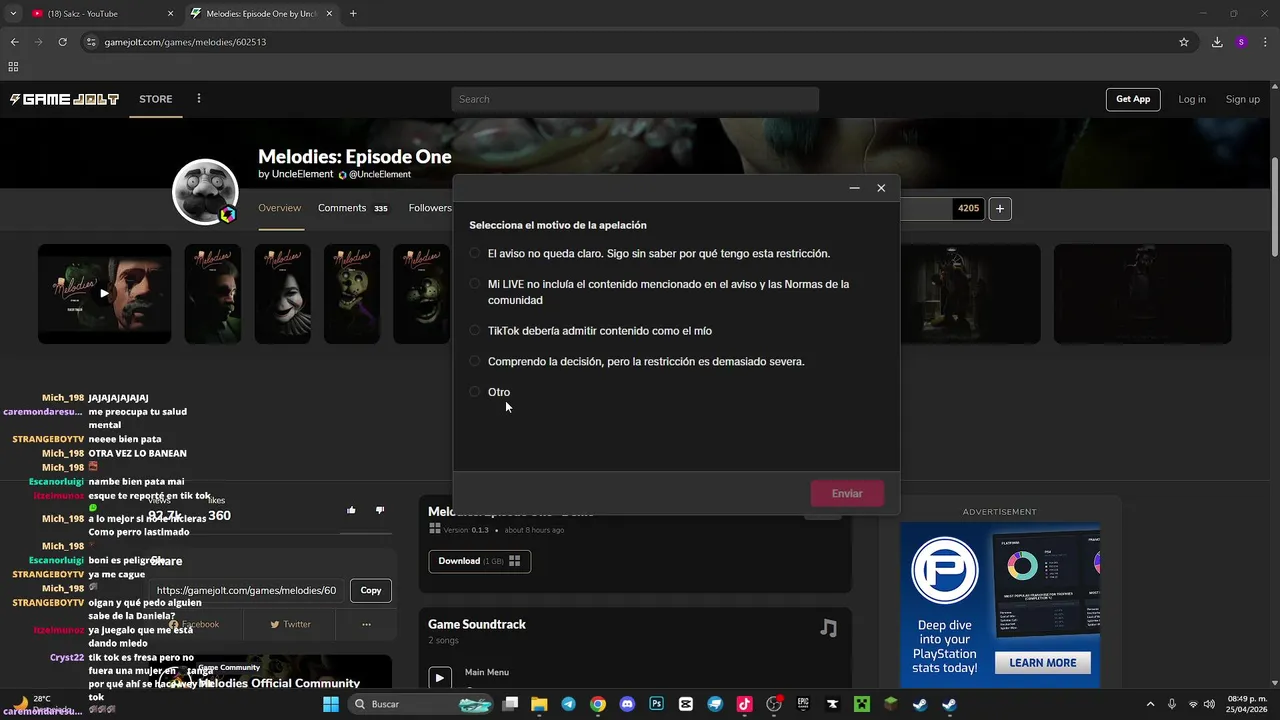The width and height of the screenshot is (1280, 720).
Task: Open Windows Start menu
Action: pyautogui.click(x=332, y=704)
